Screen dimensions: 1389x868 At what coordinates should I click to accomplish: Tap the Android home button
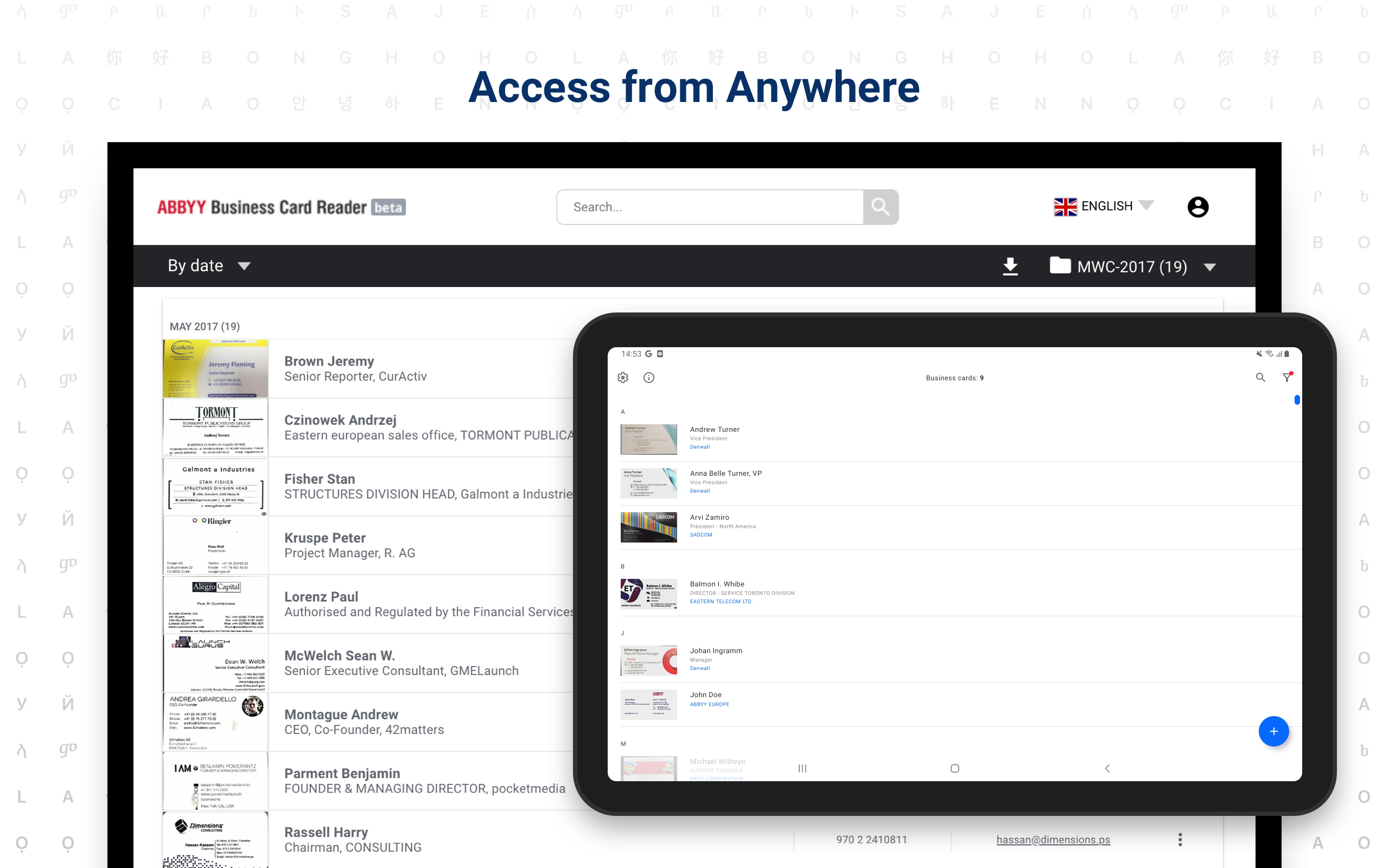954,768
